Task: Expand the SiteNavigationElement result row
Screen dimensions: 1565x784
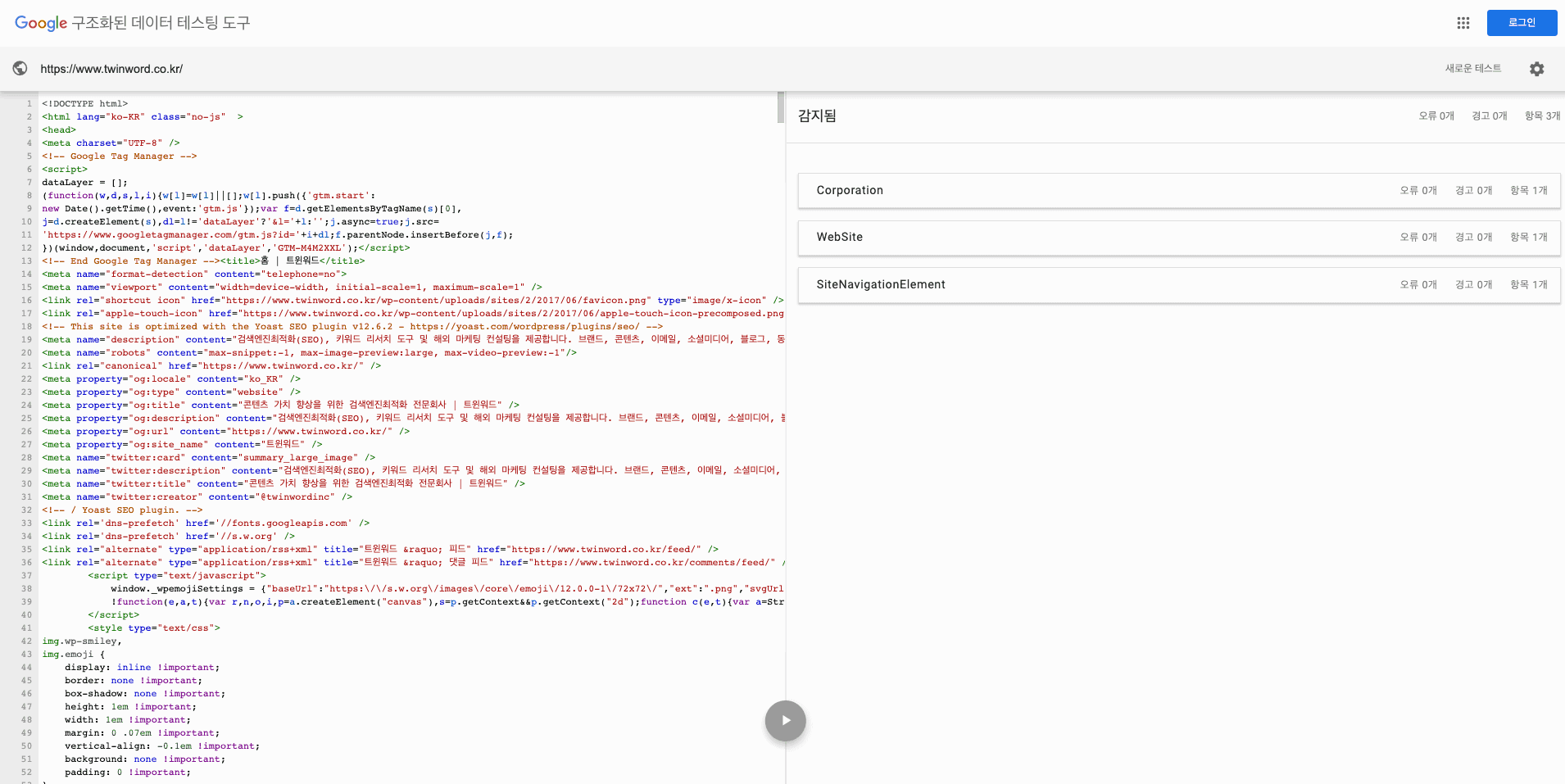Action: (1179, 284)
